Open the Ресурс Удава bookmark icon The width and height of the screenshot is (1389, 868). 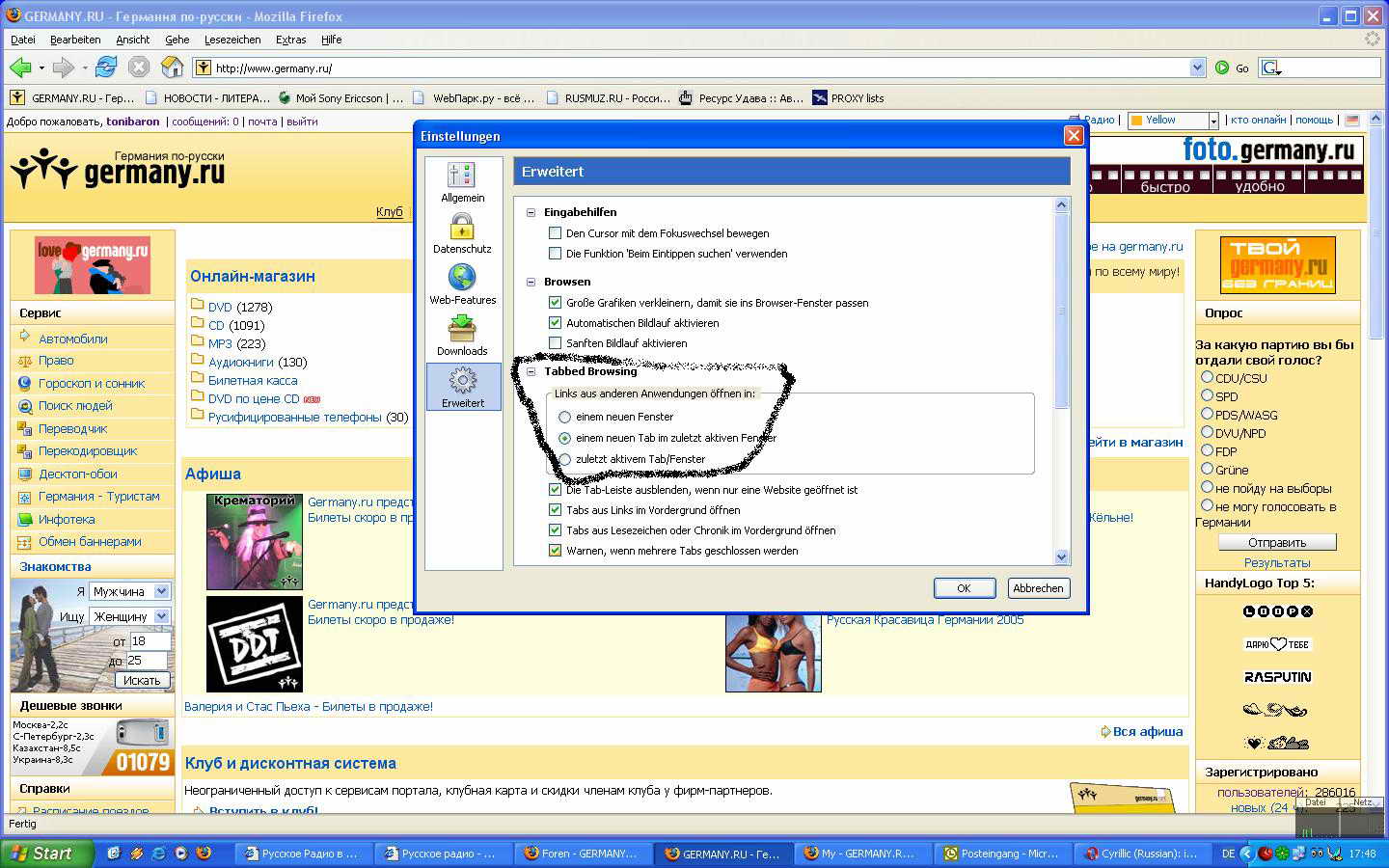click(x=686, y=97)
